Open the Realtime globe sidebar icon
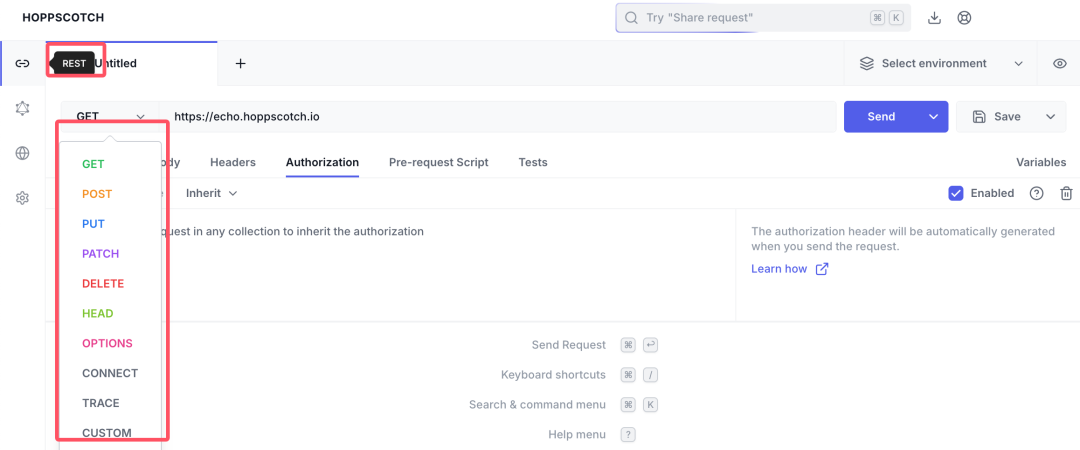Viewport: 1080px width, 450px height. pos(22,153)
